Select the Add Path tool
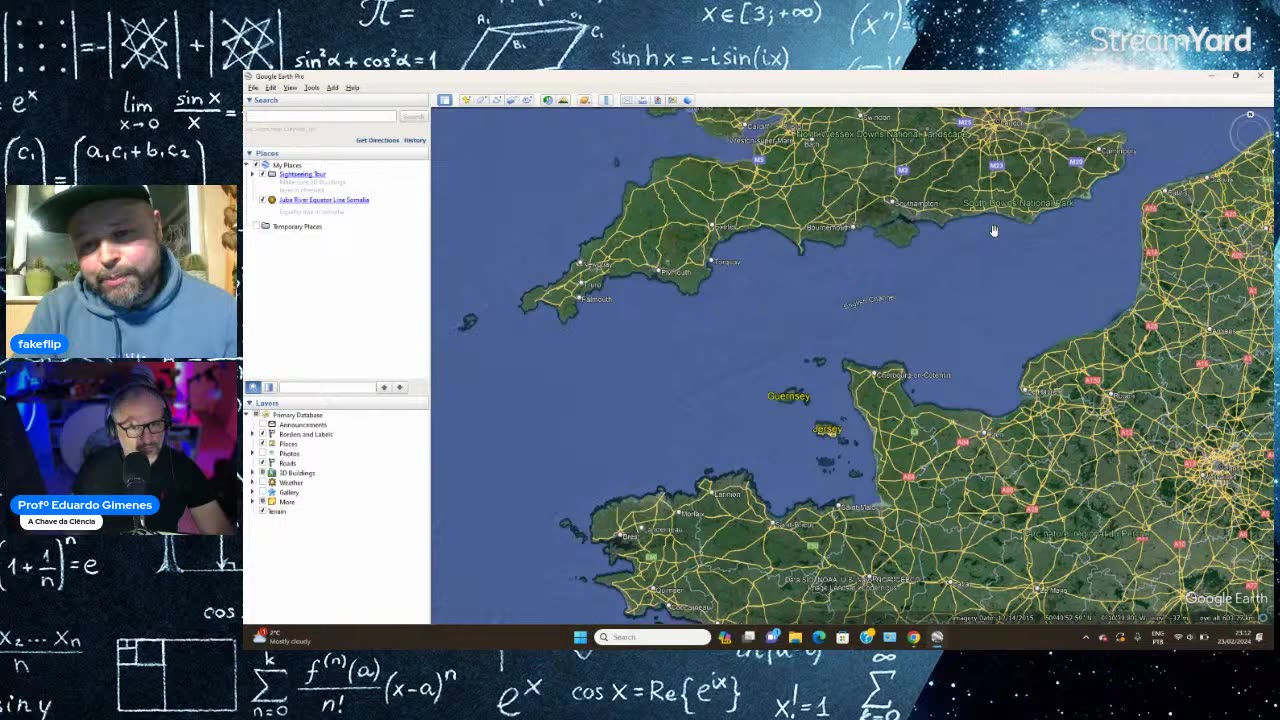 pos(496,100)
